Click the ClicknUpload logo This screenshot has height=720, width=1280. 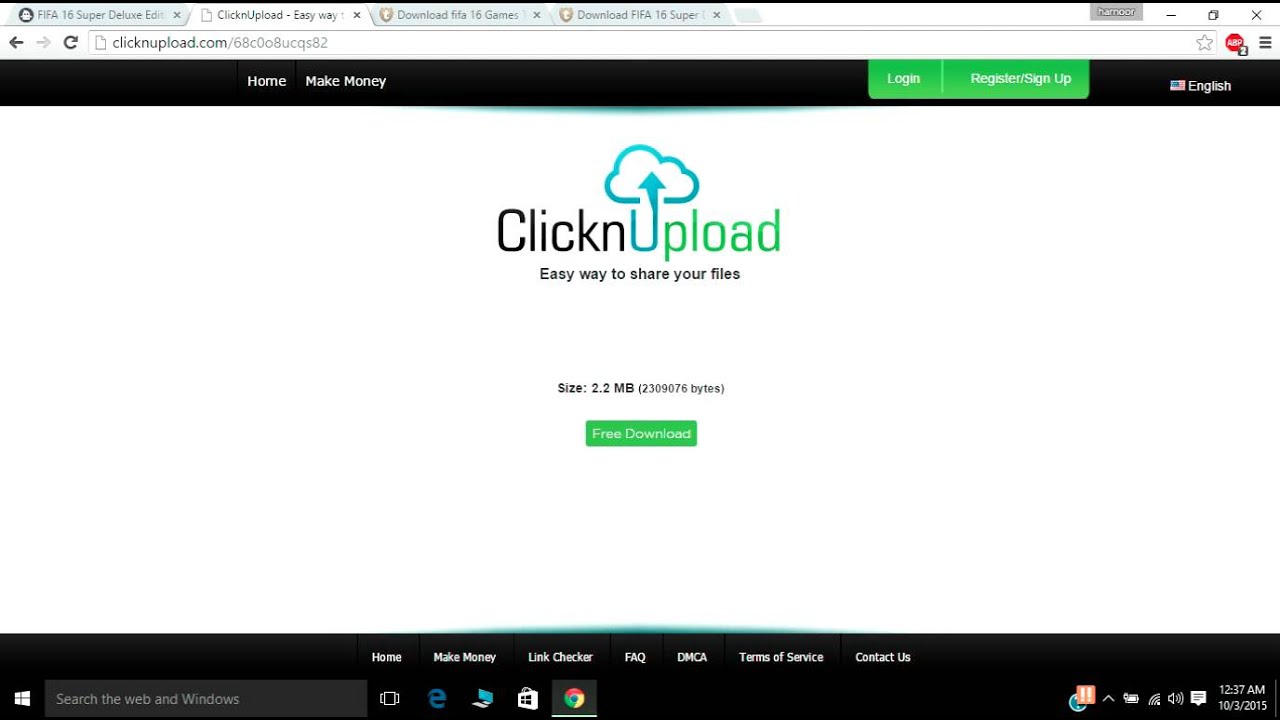tap(639, 203)
